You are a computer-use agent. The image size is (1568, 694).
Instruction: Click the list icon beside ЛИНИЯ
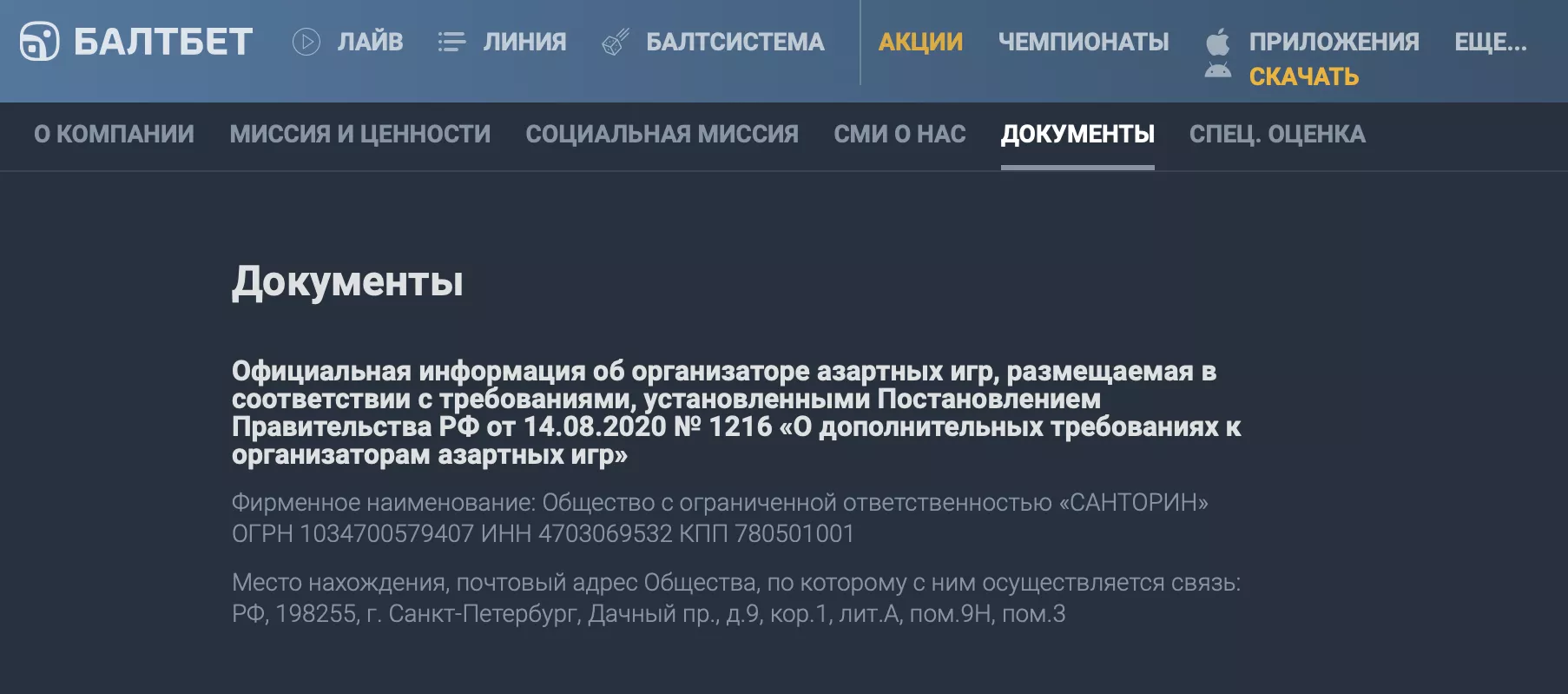(451, 42)
